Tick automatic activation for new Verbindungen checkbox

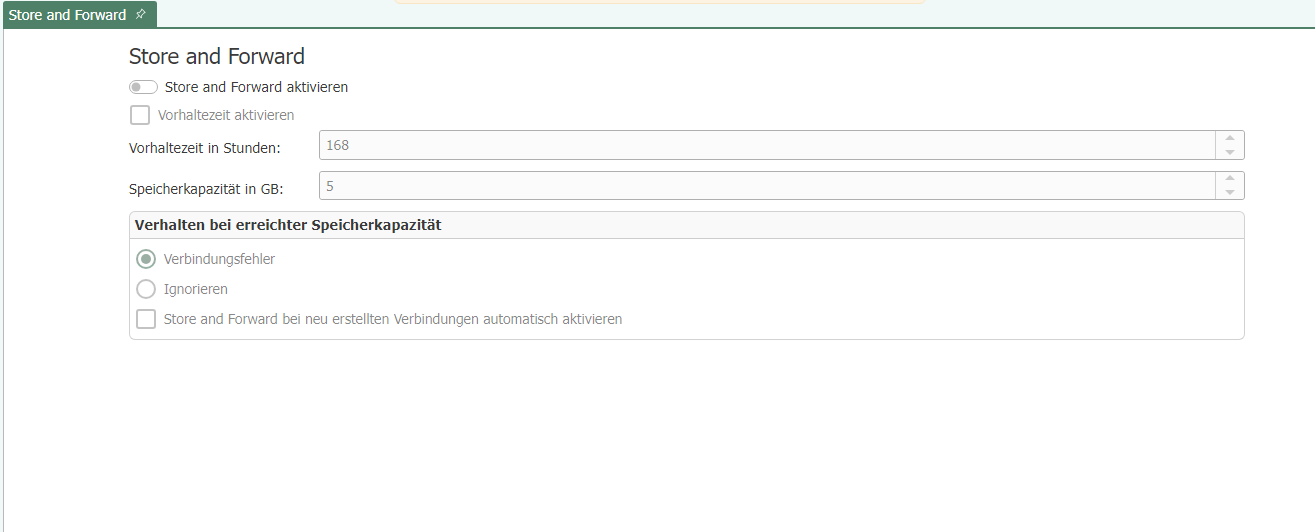(x=146, y=319)
